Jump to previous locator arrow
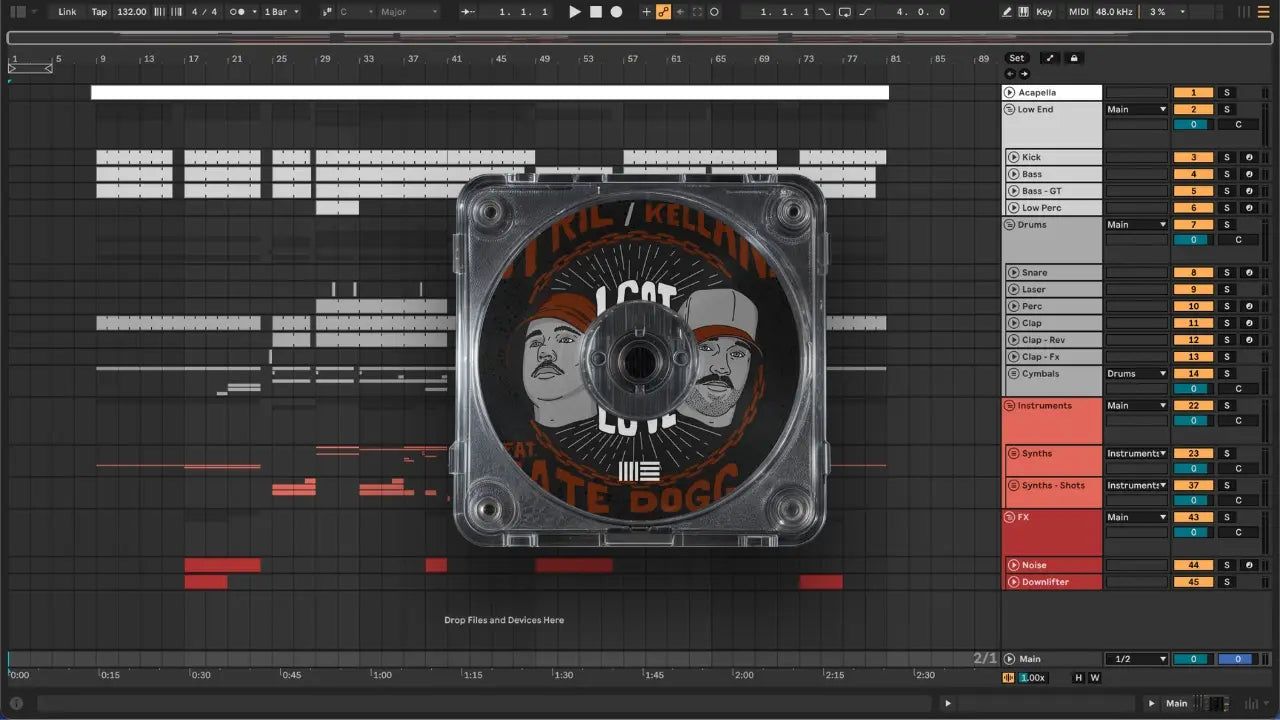 [1010, 74]
